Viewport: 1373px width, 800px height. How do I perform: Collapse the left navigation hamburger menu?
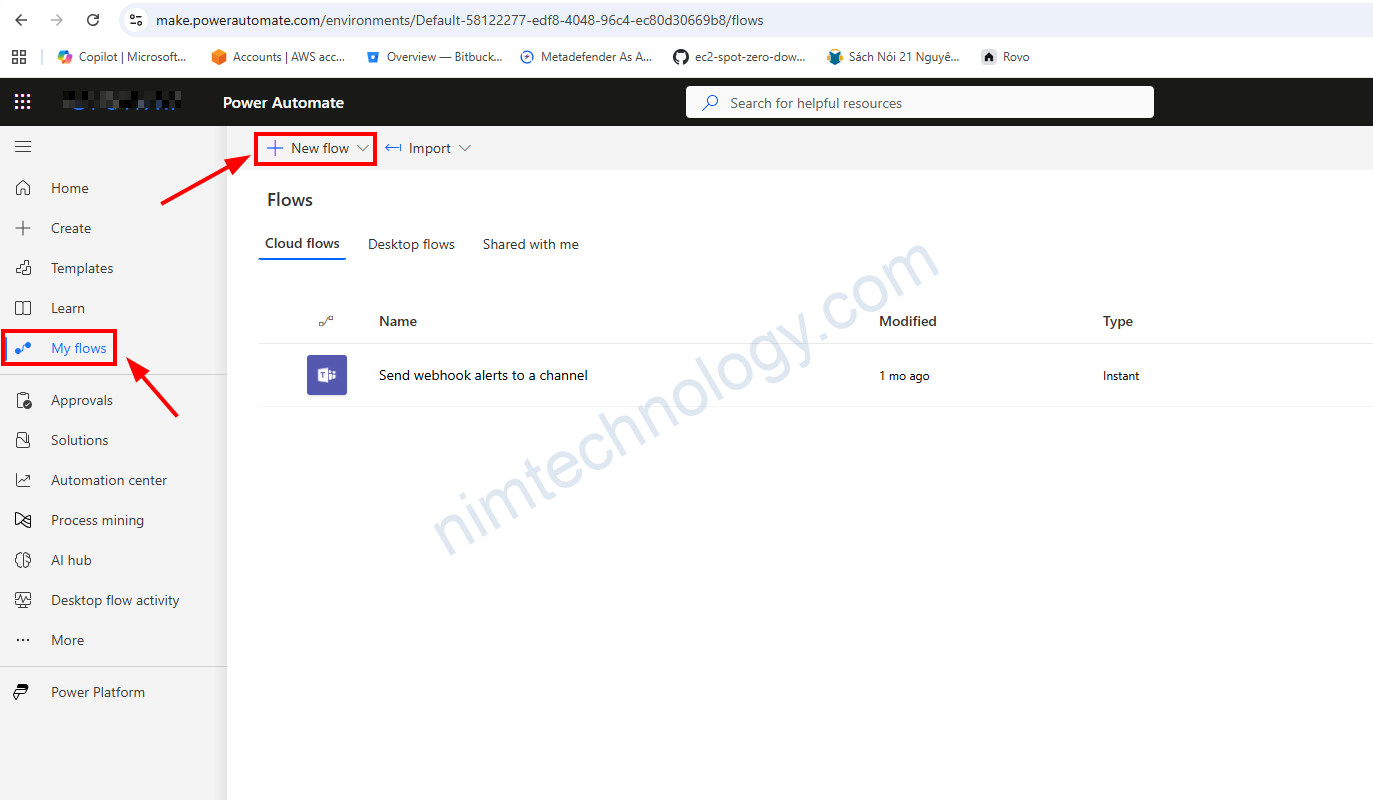[23, 147]
